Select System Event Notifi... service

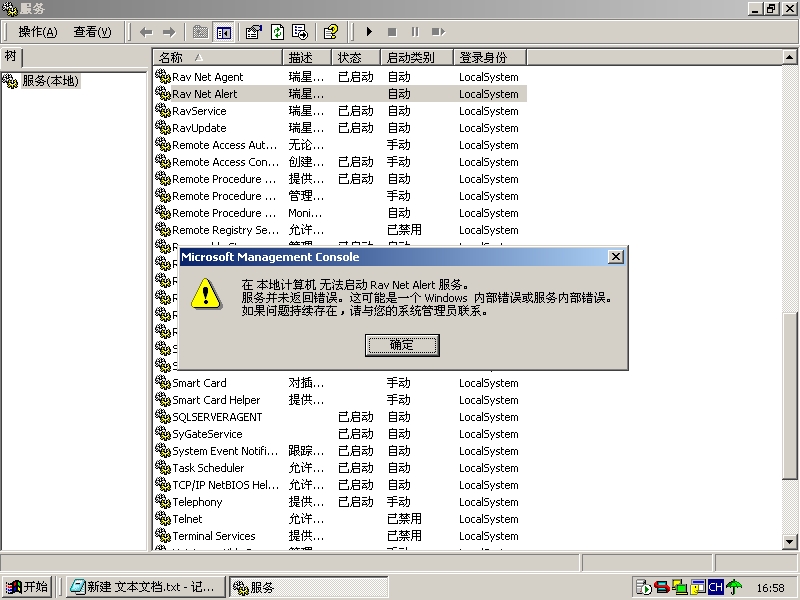[x=224, y=451]
